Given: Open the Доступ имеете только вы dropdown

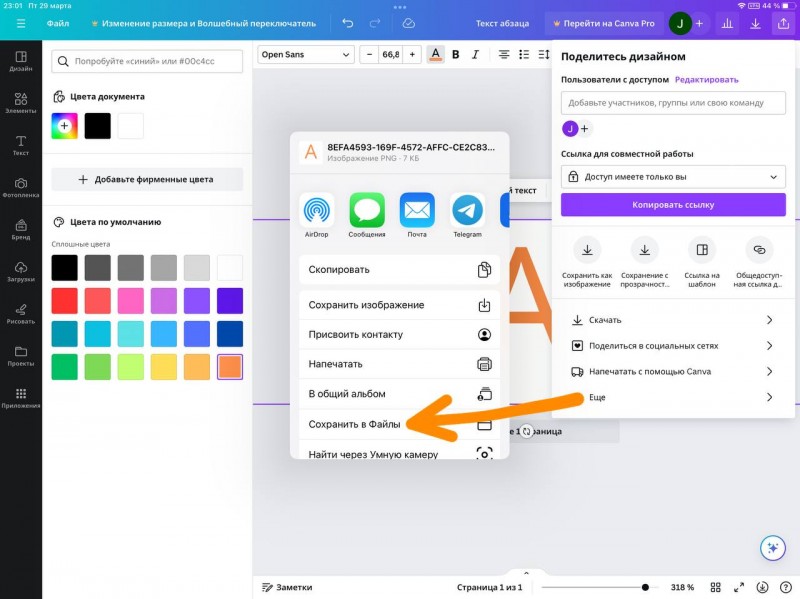Looking at the screenshot, I should [673, 177].
